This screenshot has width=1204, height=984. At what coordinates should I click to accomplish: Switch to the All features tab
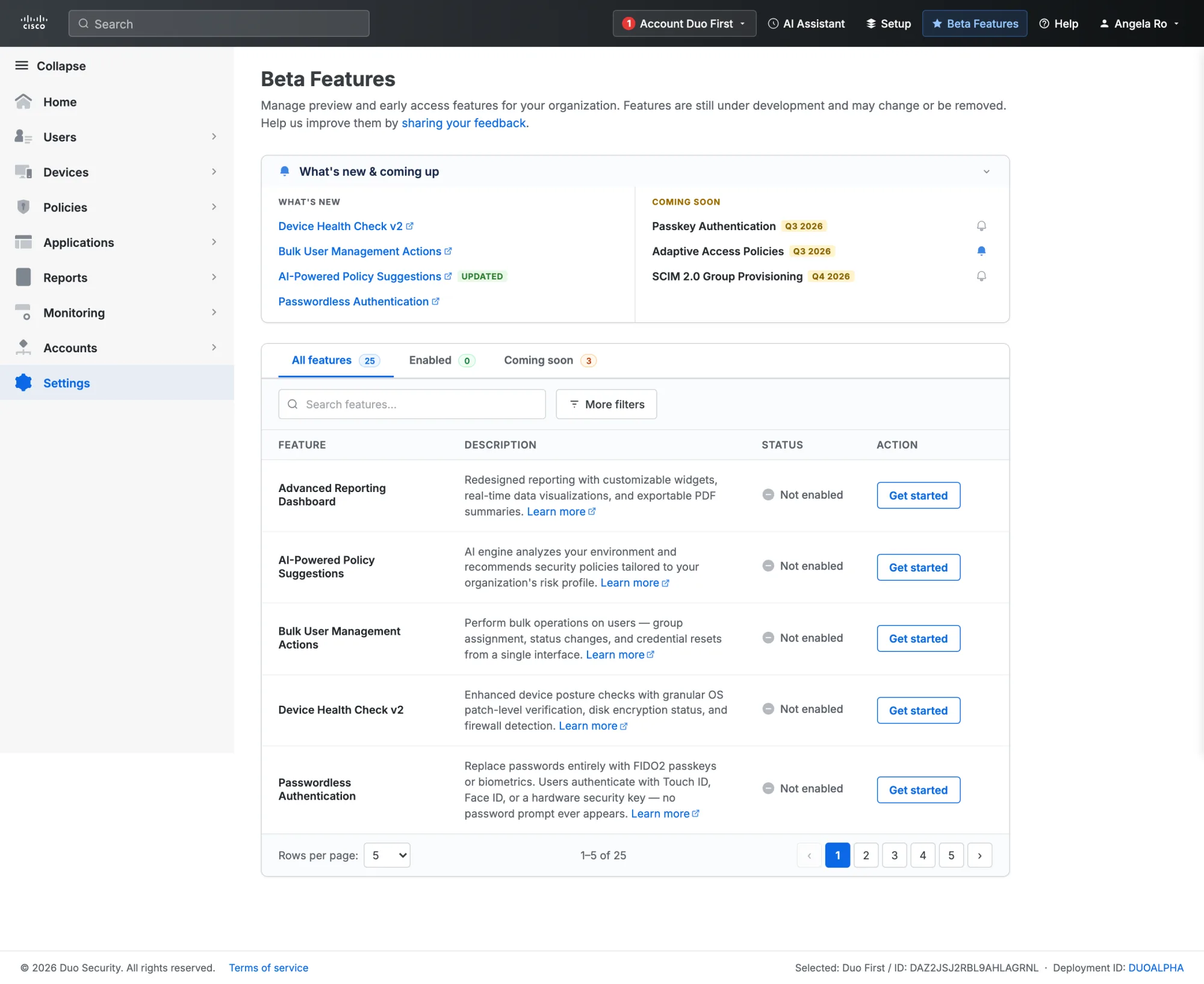(335, 360)
